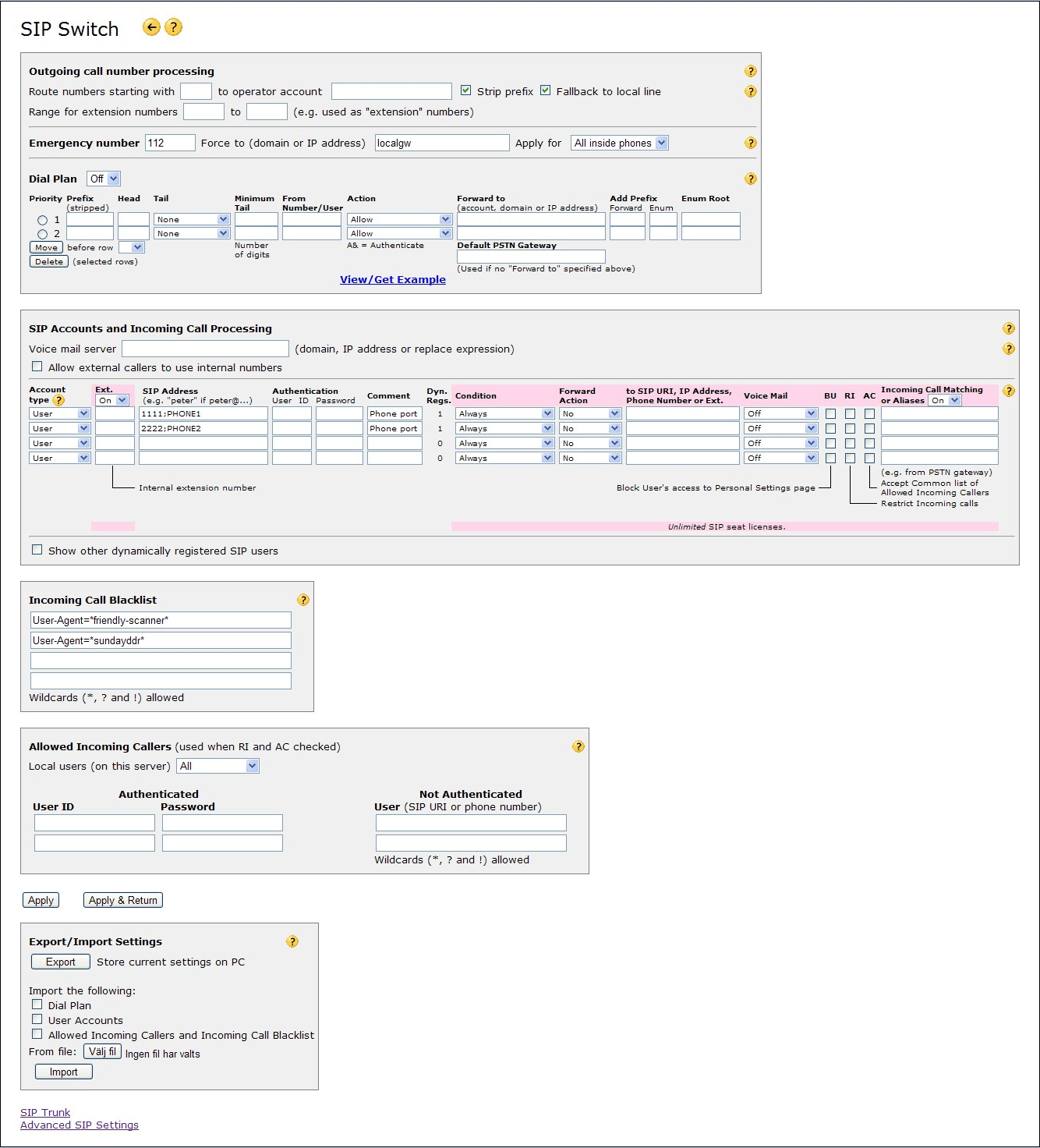Open help icon beside Account type label
Viewport: 1040px width, 1148px height.
tap(58, 400)
